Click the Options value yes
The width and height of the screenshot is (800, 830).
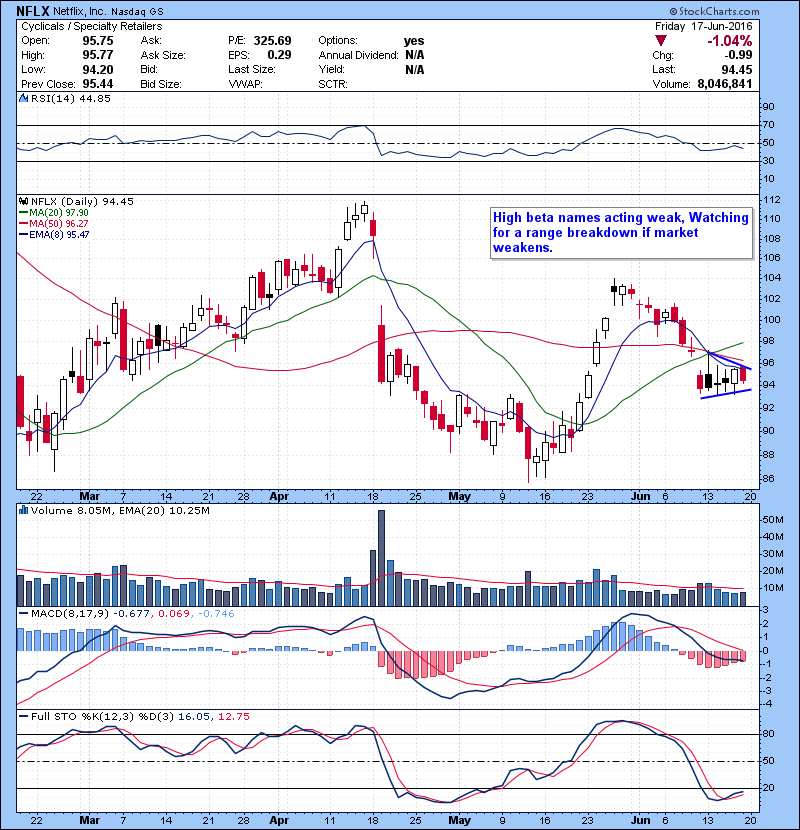(x=414, y=41)
